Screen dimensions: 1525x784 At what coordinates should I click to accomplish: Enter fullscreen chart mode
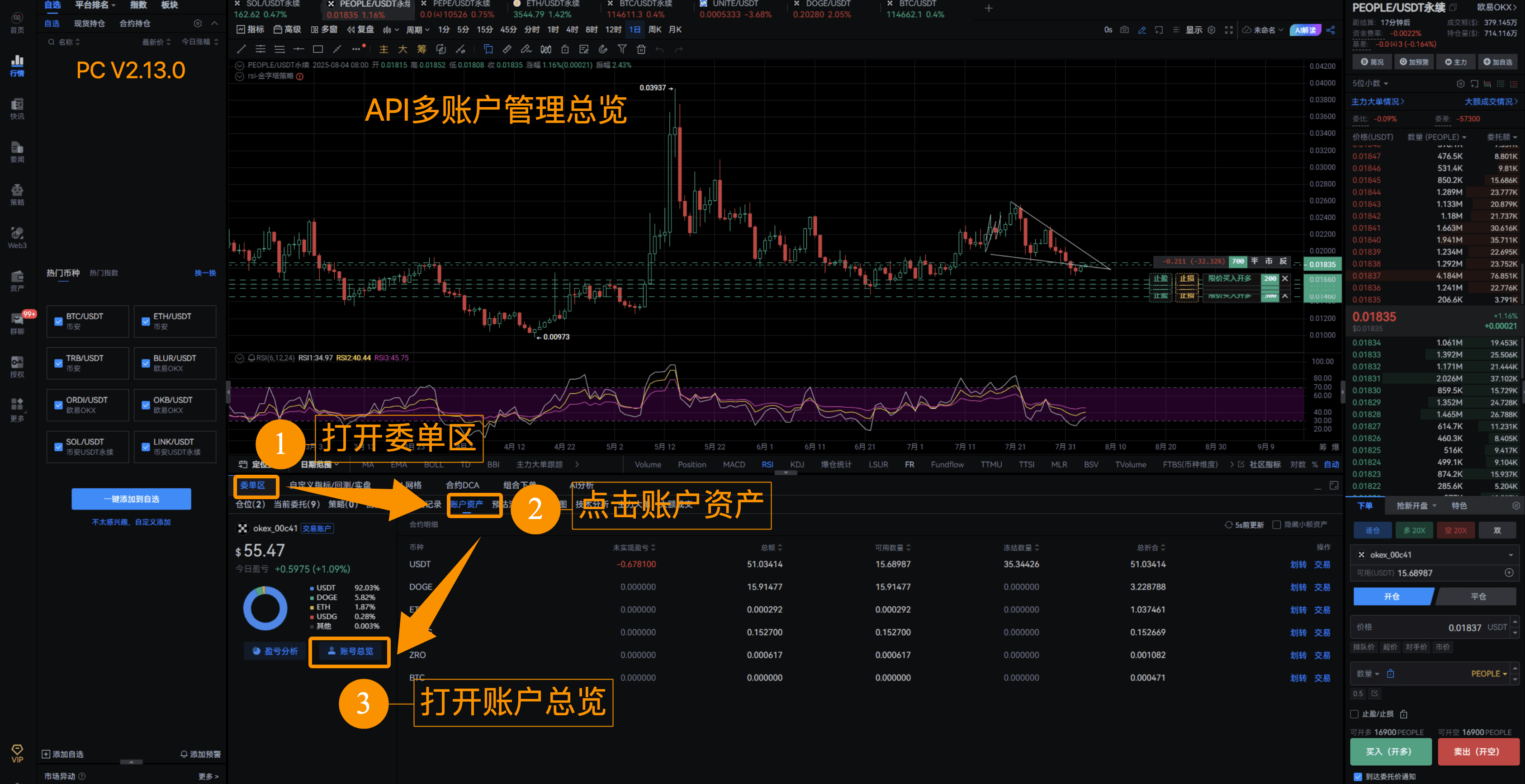(x=1229, y=29)
